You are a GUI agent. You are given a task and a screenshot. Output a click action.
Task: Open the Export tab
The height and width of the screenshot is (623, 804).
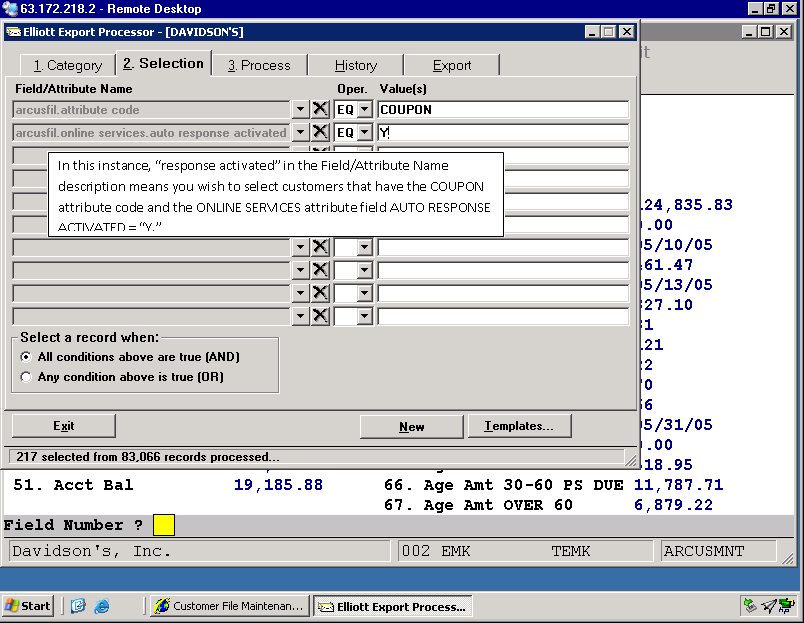(x=452, y=65)
